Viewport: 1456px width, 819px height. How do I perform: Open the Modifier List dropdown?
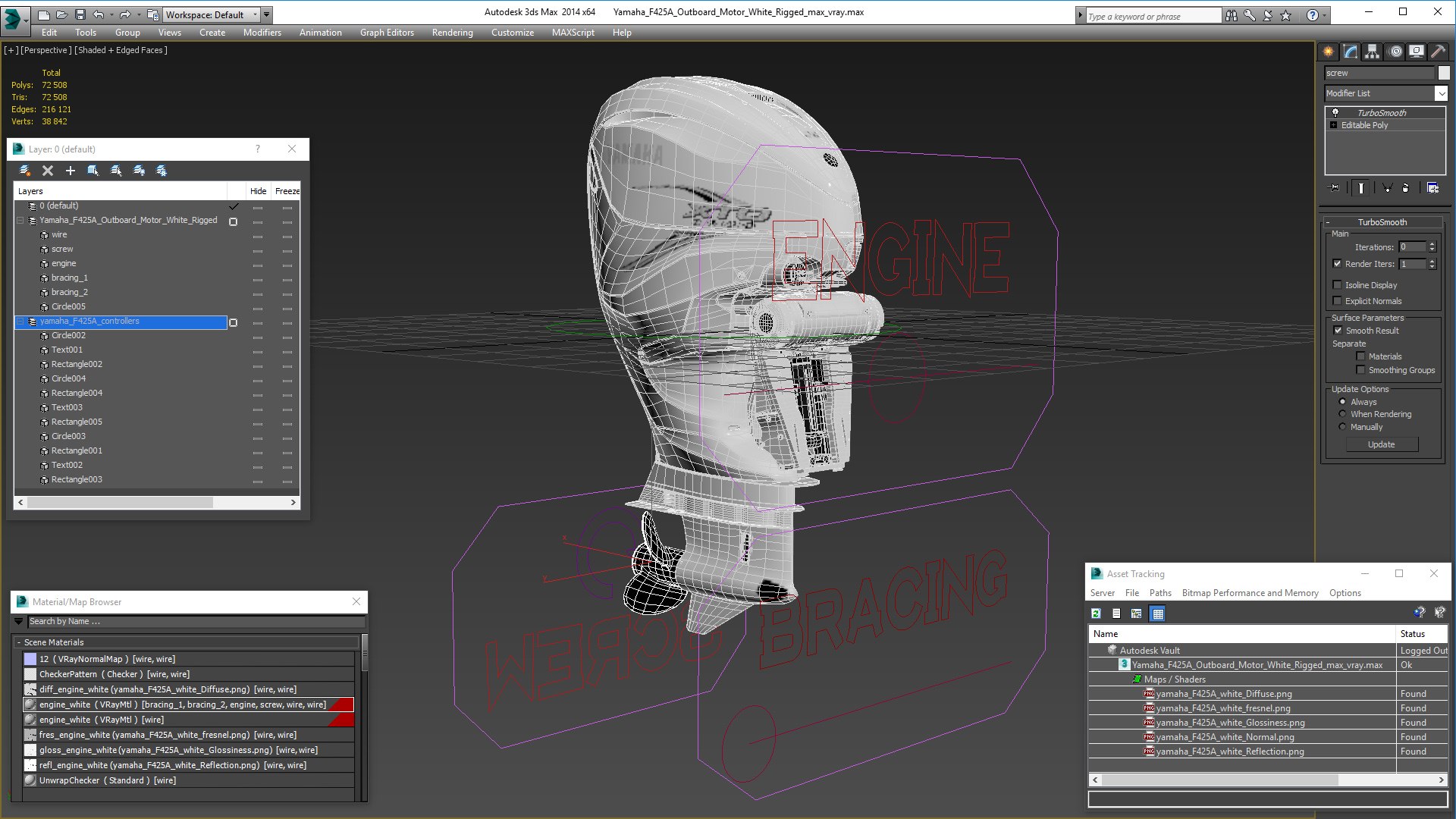tap(1441, 93)
